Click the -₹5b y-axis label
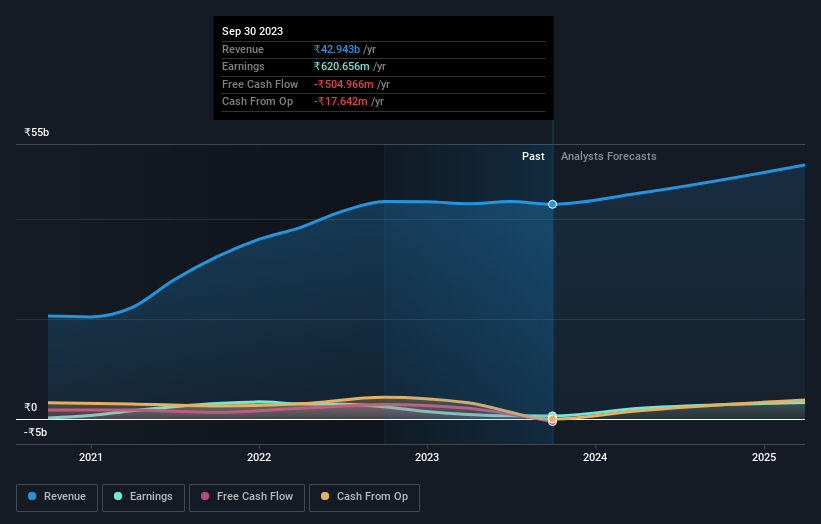The image size is (821, 524). tap(36, 432)
